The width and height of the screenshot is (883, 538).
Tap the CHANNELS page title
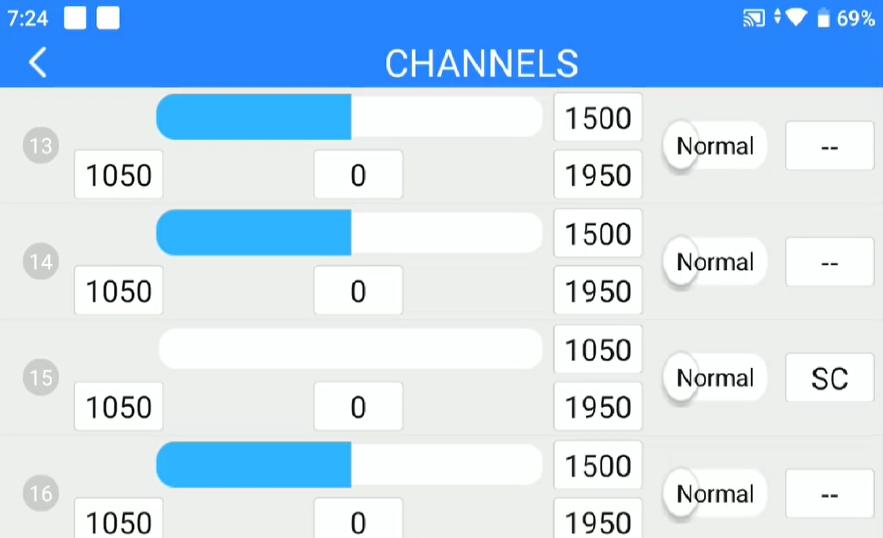(481, 63)
